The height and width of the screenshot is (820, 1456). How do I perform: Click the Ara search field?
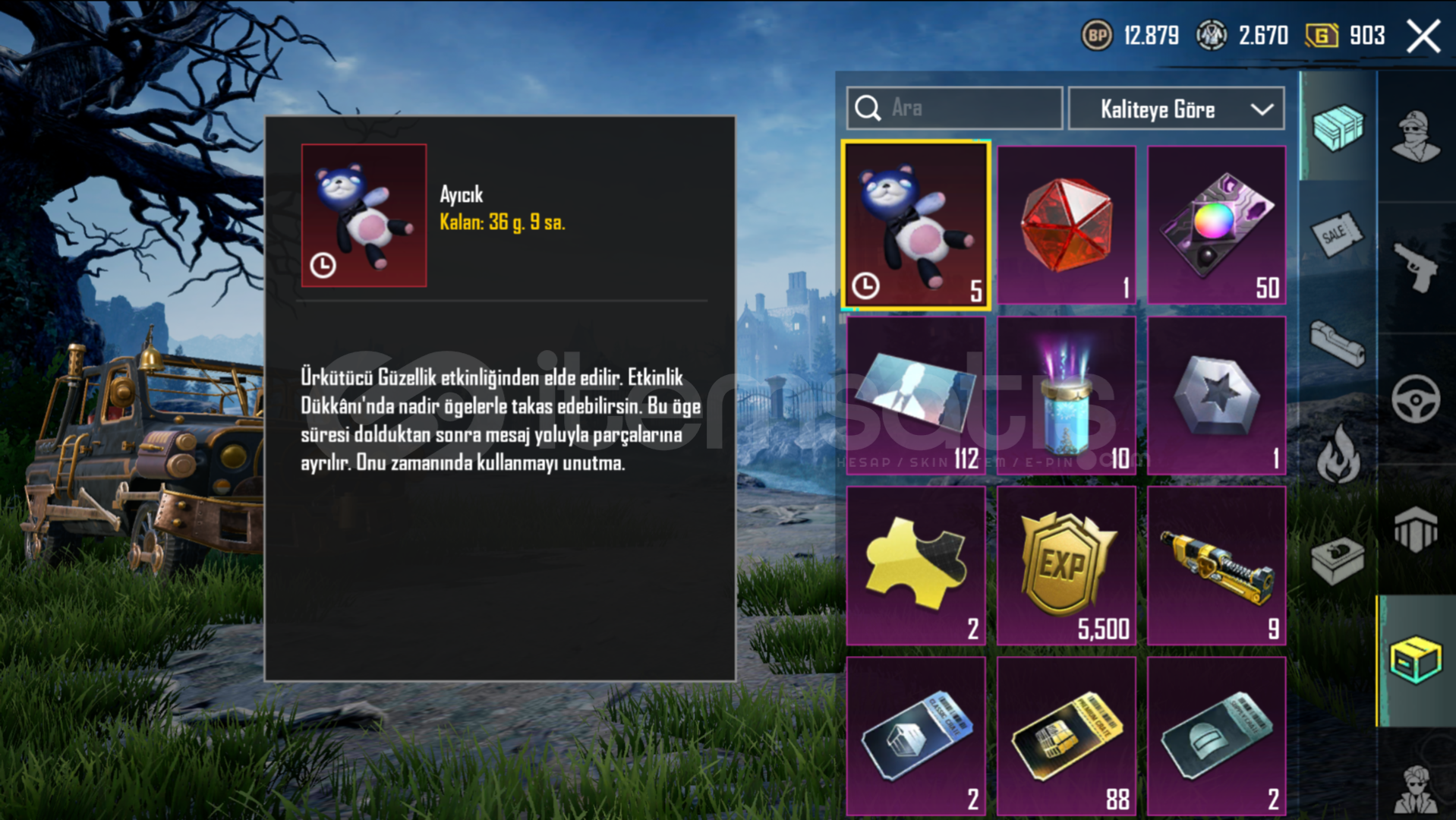coord(955,109)
